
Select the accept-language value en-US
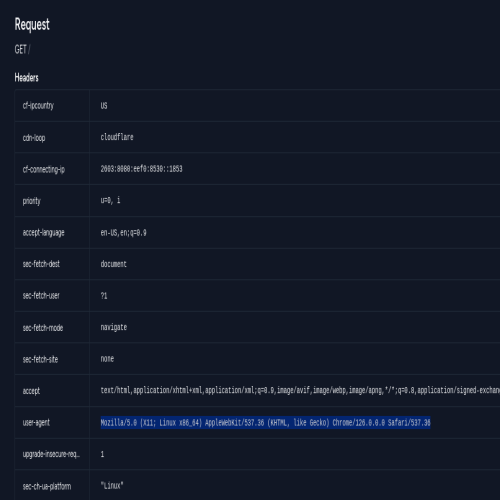123,232
